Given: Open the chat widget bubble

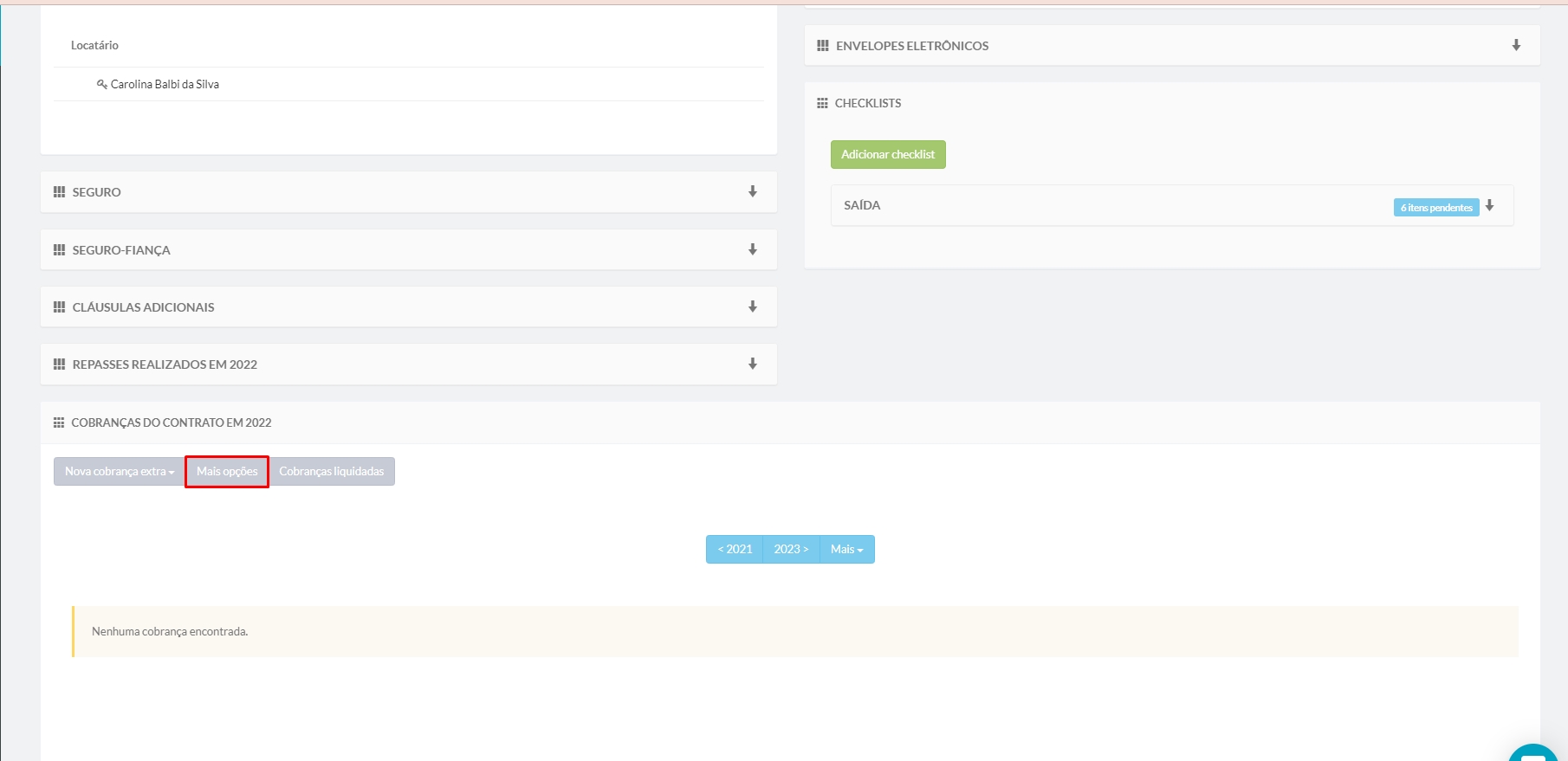Looking at the screenshot, I should (1532, 753).
